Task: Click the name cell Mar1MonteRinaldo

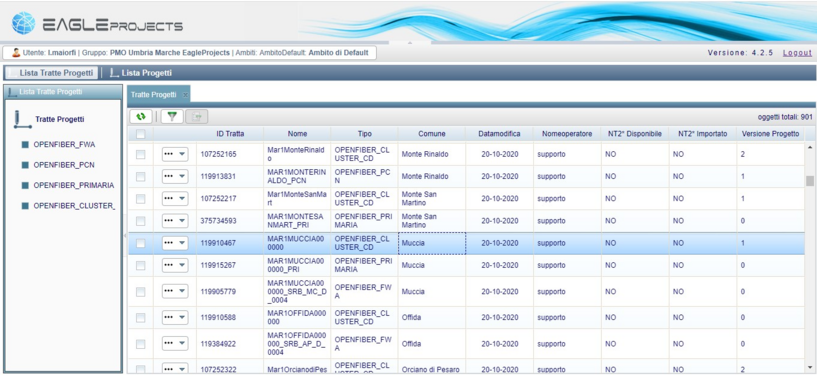Action: [297, 155]
